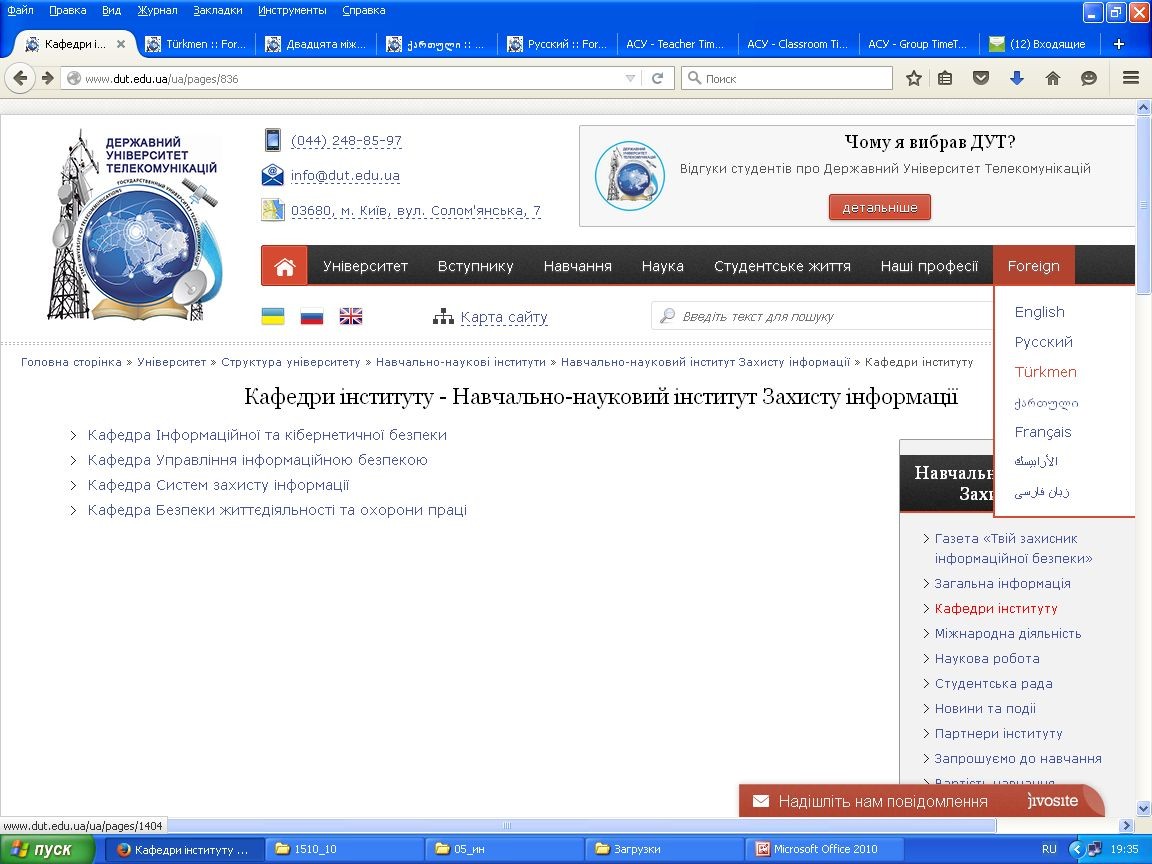Screen dimensions: 1152x864
Task: Open the 'Правка' menu
Action: point(68,10)
